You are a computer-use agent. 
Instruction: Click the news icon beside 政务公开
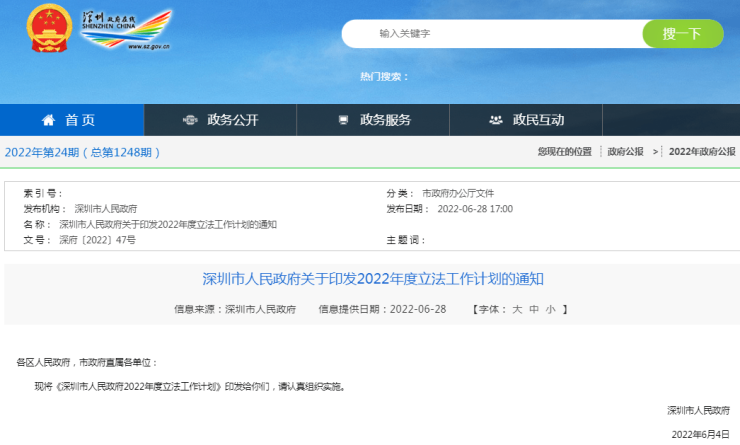tap(190, 120)
